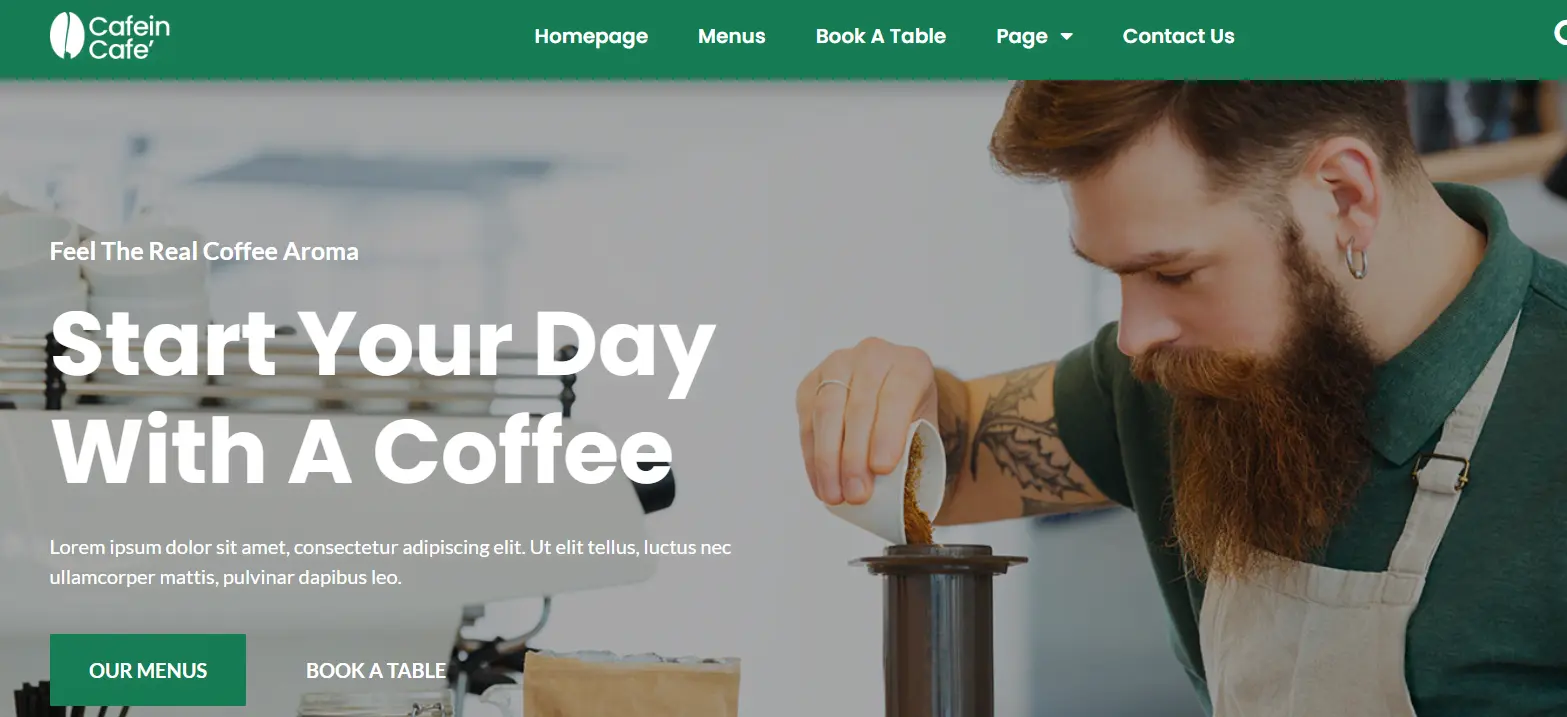Click the coffee bean logo icon

coord(66,36)
